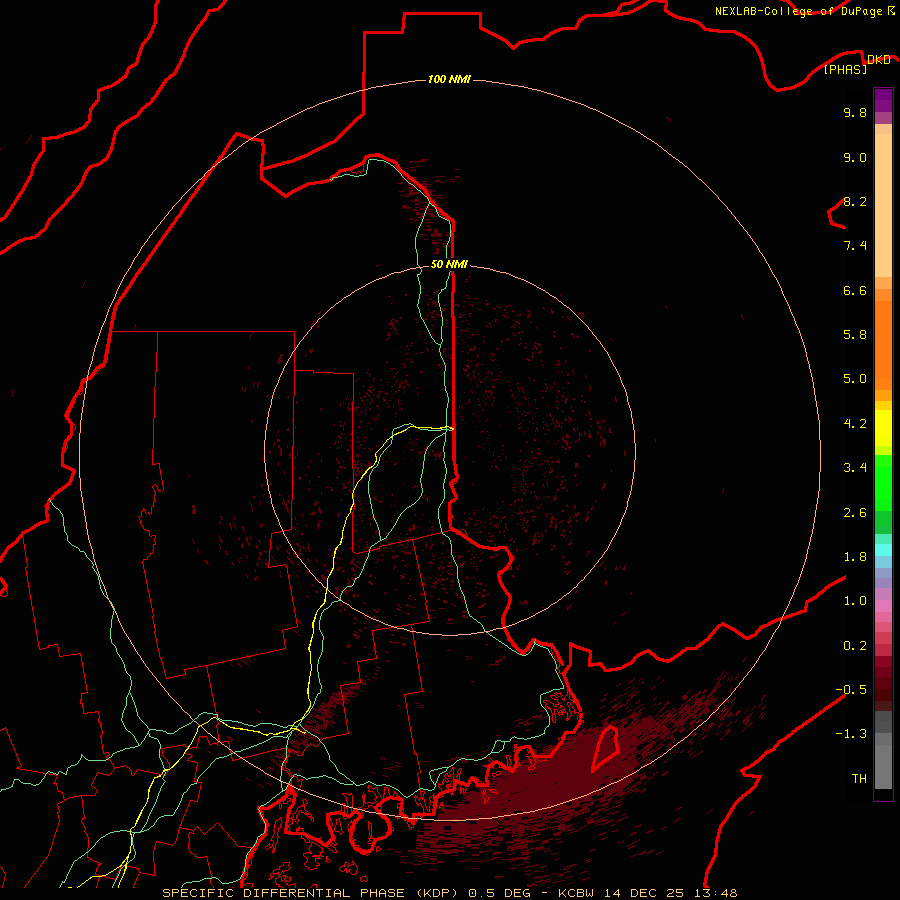
Task: Click the 4.2 scale value
Action: [855, 424]
